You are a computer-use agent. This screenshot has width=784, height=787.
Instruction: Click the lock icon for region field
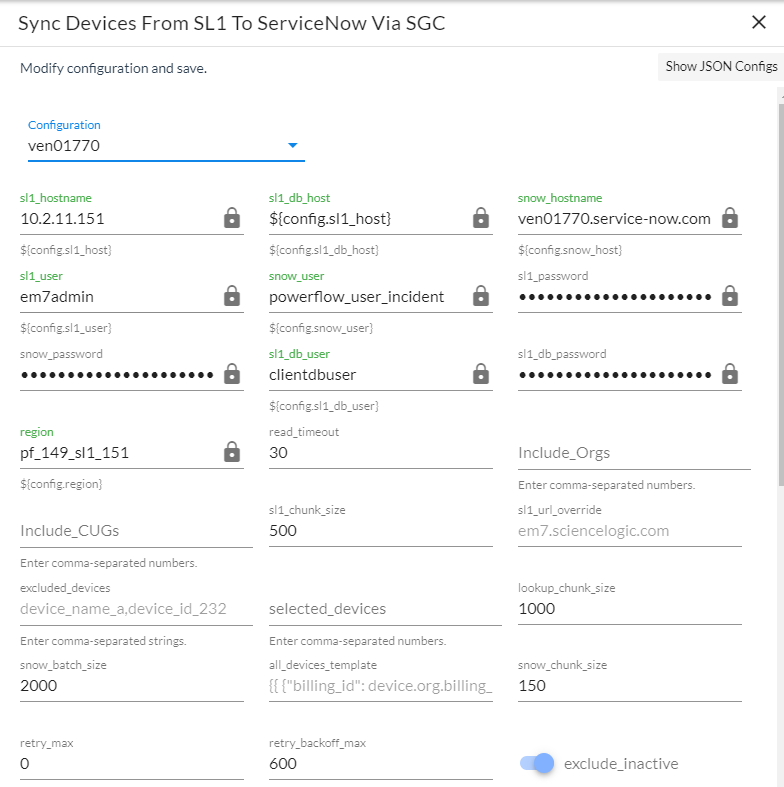[x=232, y=452]
